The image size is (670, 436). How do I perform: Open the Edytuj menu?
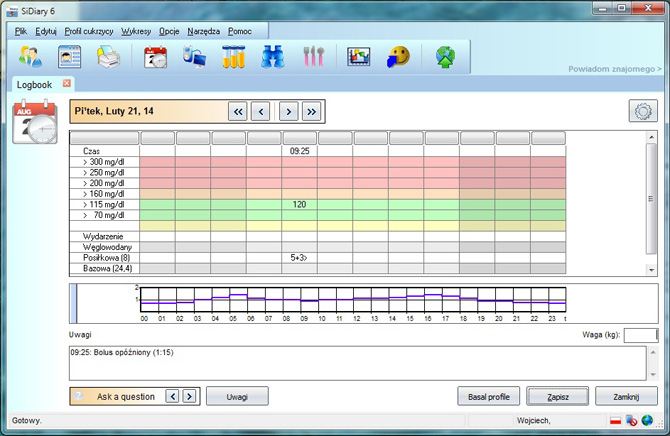click(x=46, y=31)
